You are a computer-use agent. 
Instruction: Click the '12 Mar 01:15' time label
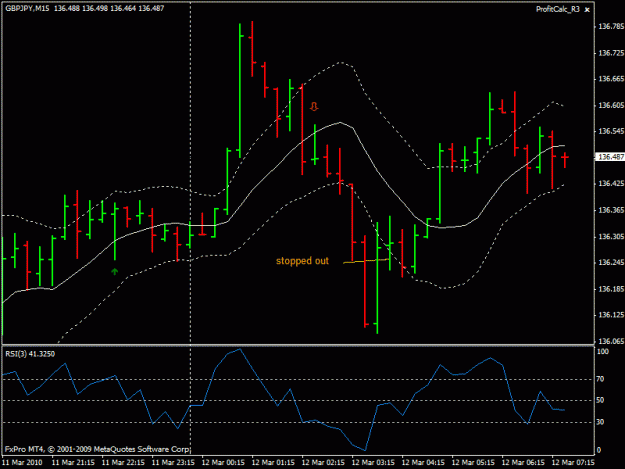coord(273,463)
